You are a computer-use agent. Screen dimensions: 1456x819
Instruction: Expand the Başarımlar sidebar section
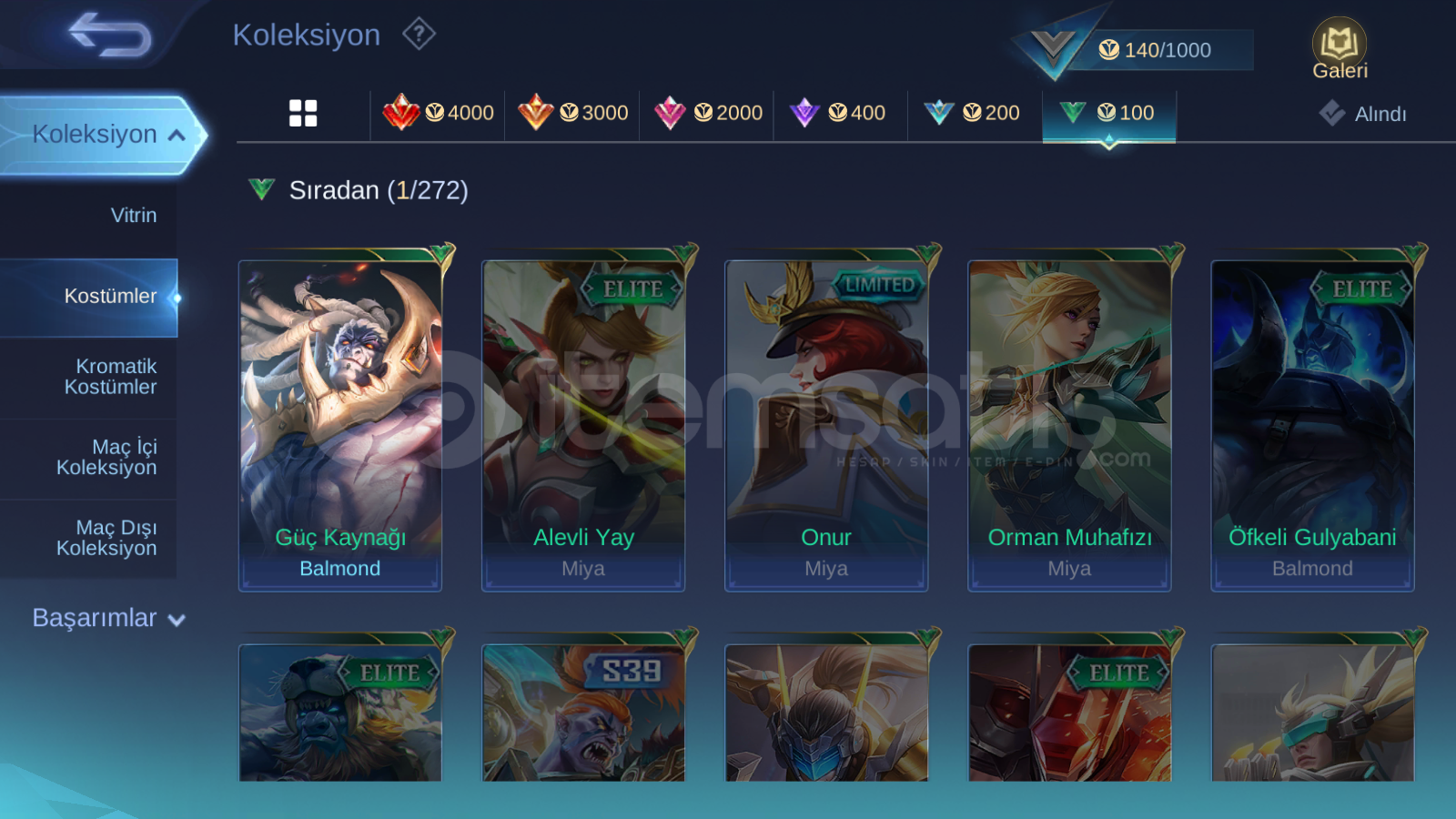pos(108,618)
